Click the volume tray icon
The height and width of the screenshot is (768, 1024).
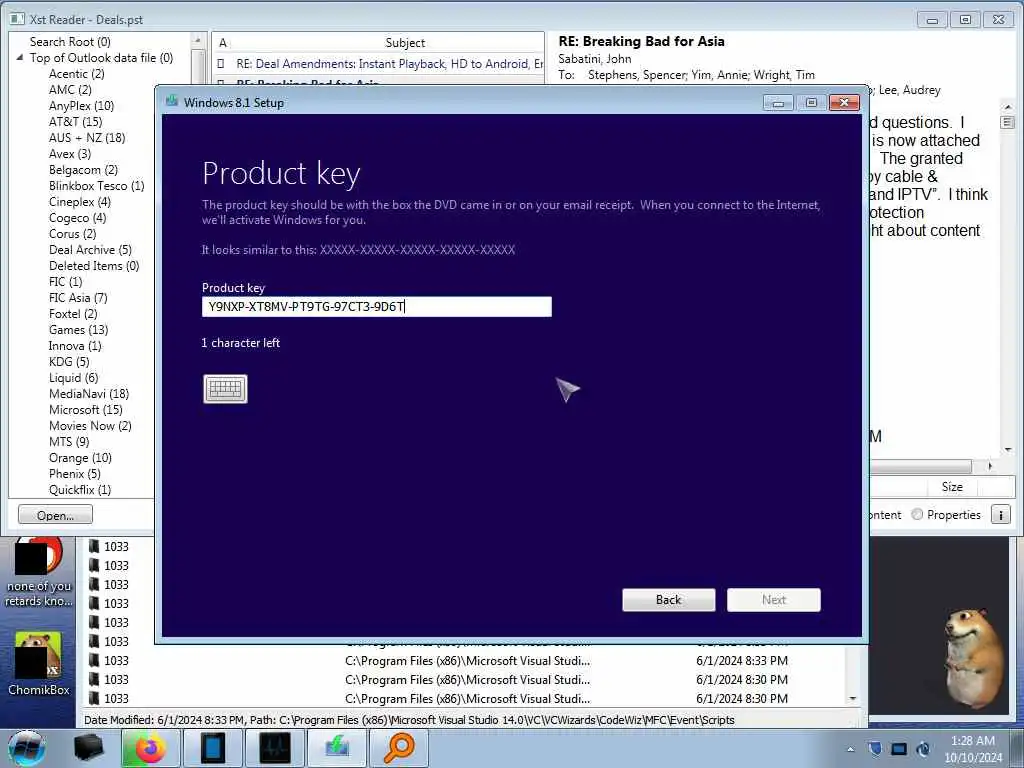pos(923,749)
